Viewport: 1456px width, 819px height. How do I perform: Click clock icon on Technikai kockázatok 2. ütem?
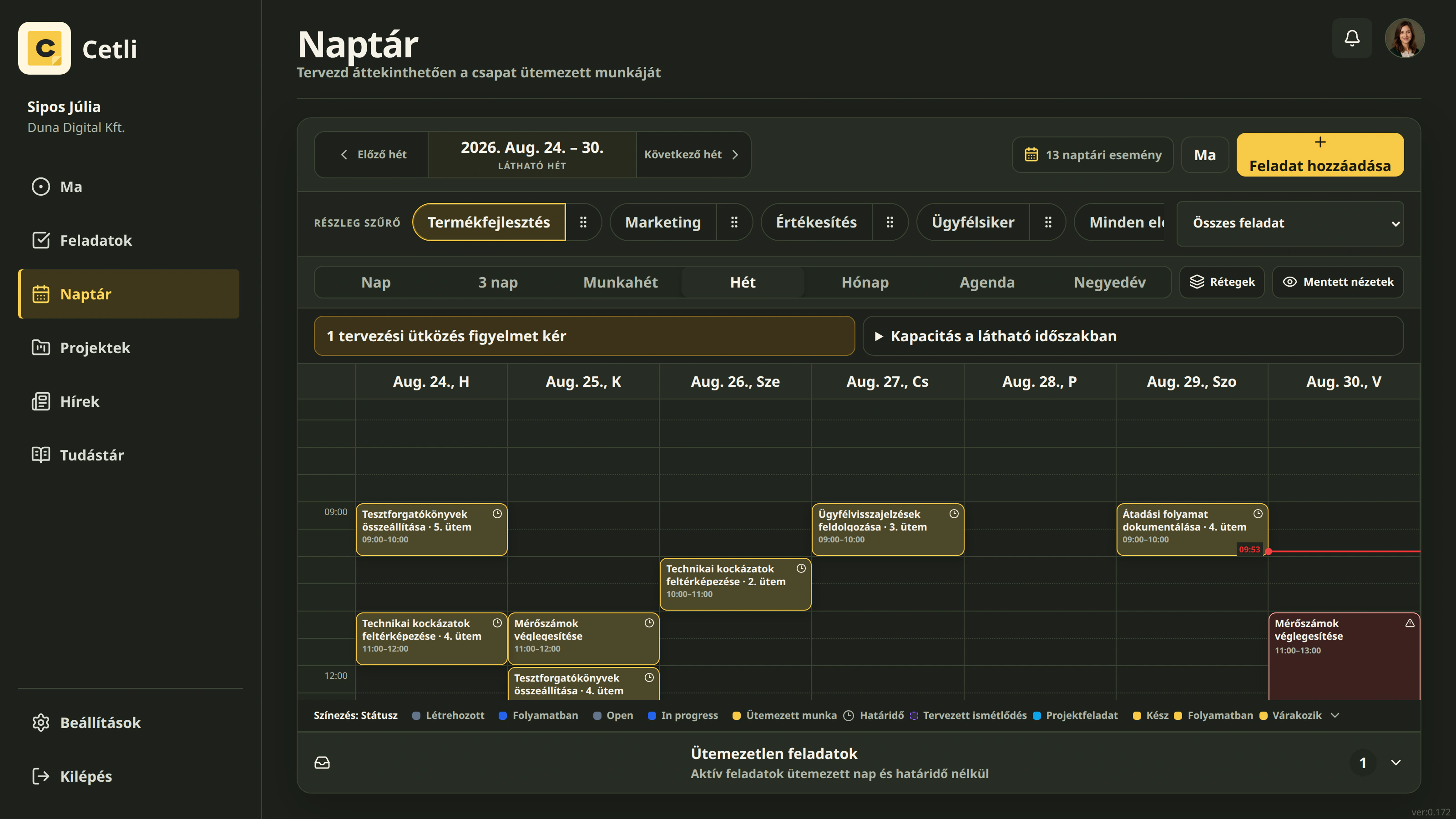[801, 569]
